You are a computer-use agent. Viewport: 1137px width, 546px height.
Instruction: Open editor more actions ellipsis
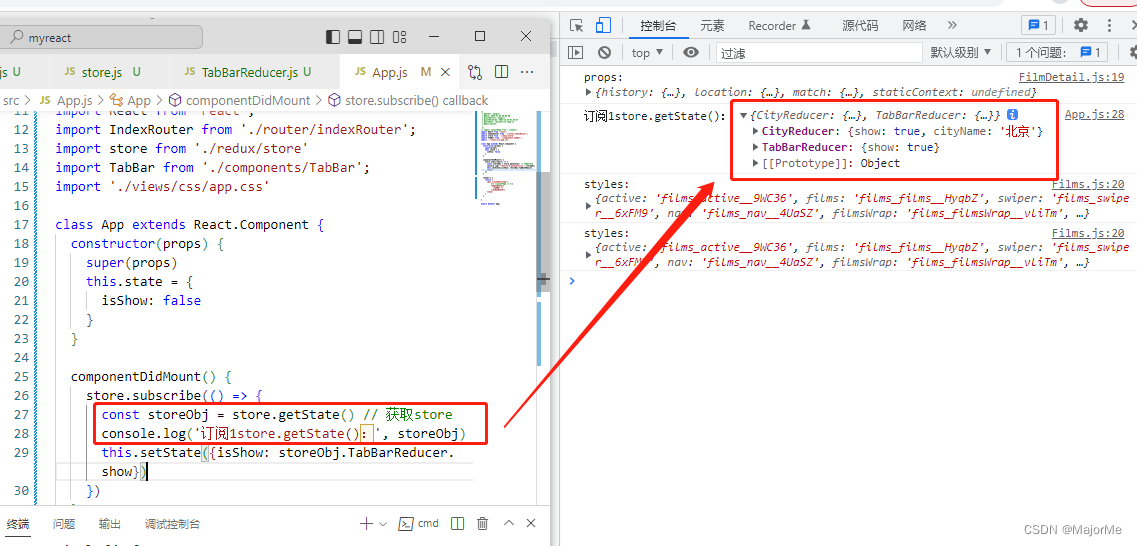point(527,72)
